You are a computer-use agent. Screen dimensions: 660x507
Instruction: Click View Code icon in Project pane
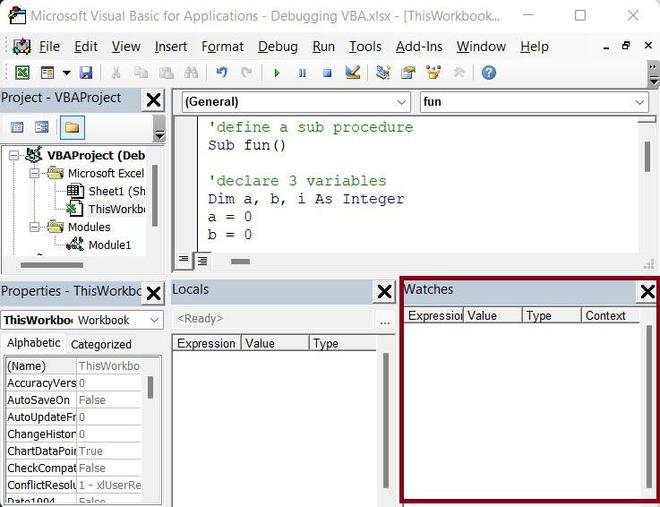(17, 127)
